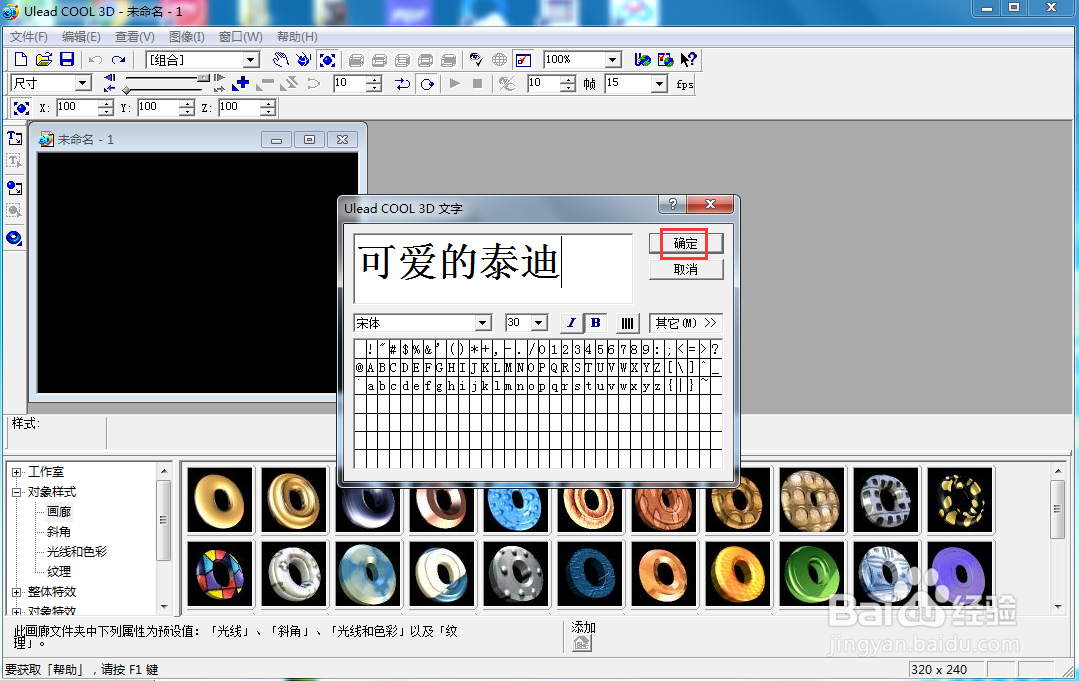Create a new file with toolbar icon
The width and height of the screenshot is (1079, 681).
click(21, 60)
